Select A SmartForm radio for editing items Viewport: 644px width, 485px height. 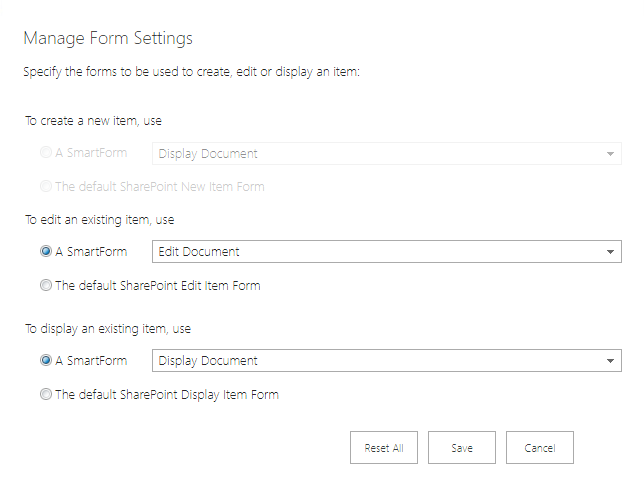(46, 252)
